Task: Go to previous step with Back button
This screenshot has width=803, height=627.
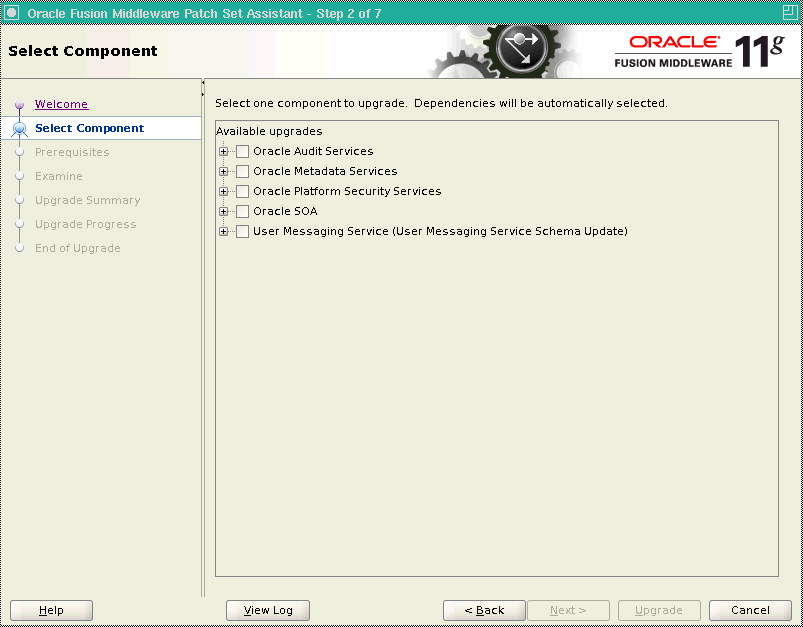Action: point(484,610)
